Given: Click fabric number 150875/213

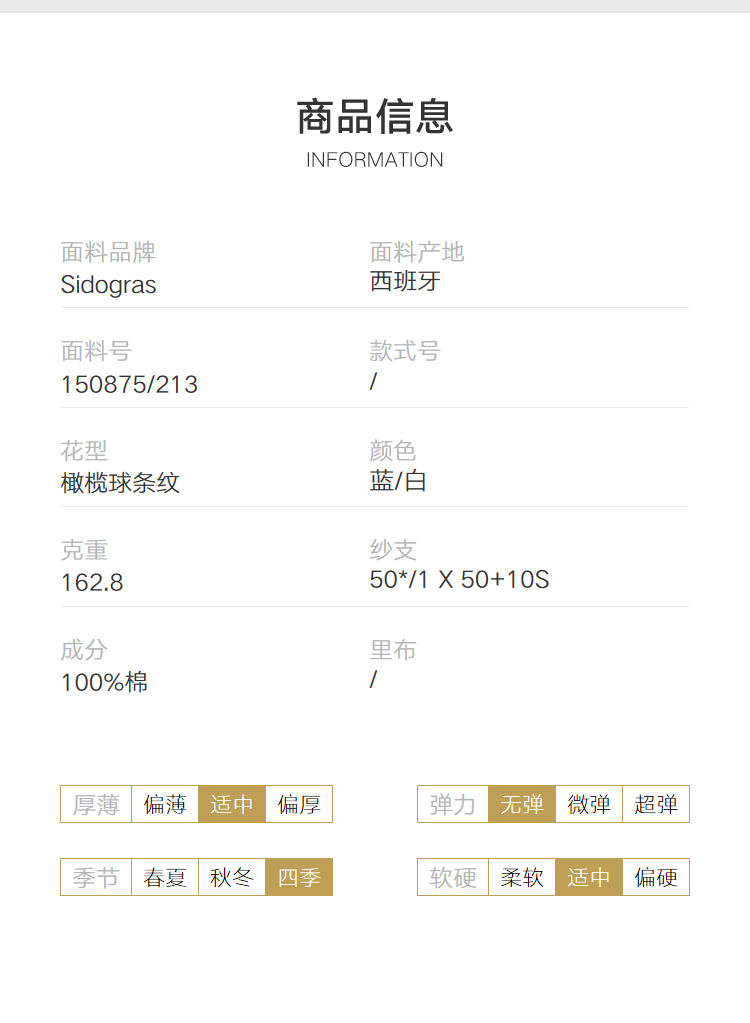Looking at the screenshot, I should 129,384.
